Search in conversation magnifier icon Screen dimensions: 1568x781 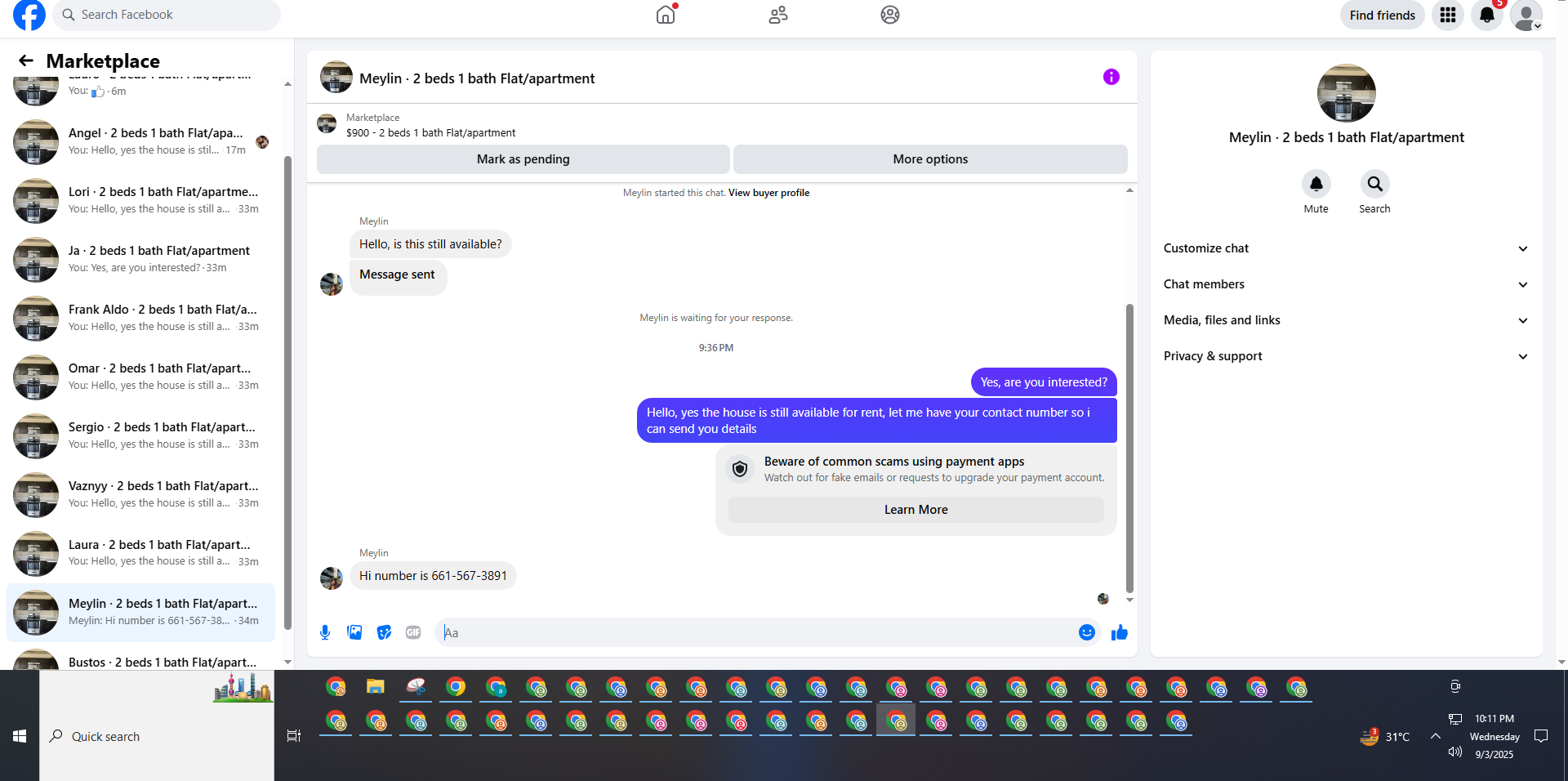click(1375, 184)
